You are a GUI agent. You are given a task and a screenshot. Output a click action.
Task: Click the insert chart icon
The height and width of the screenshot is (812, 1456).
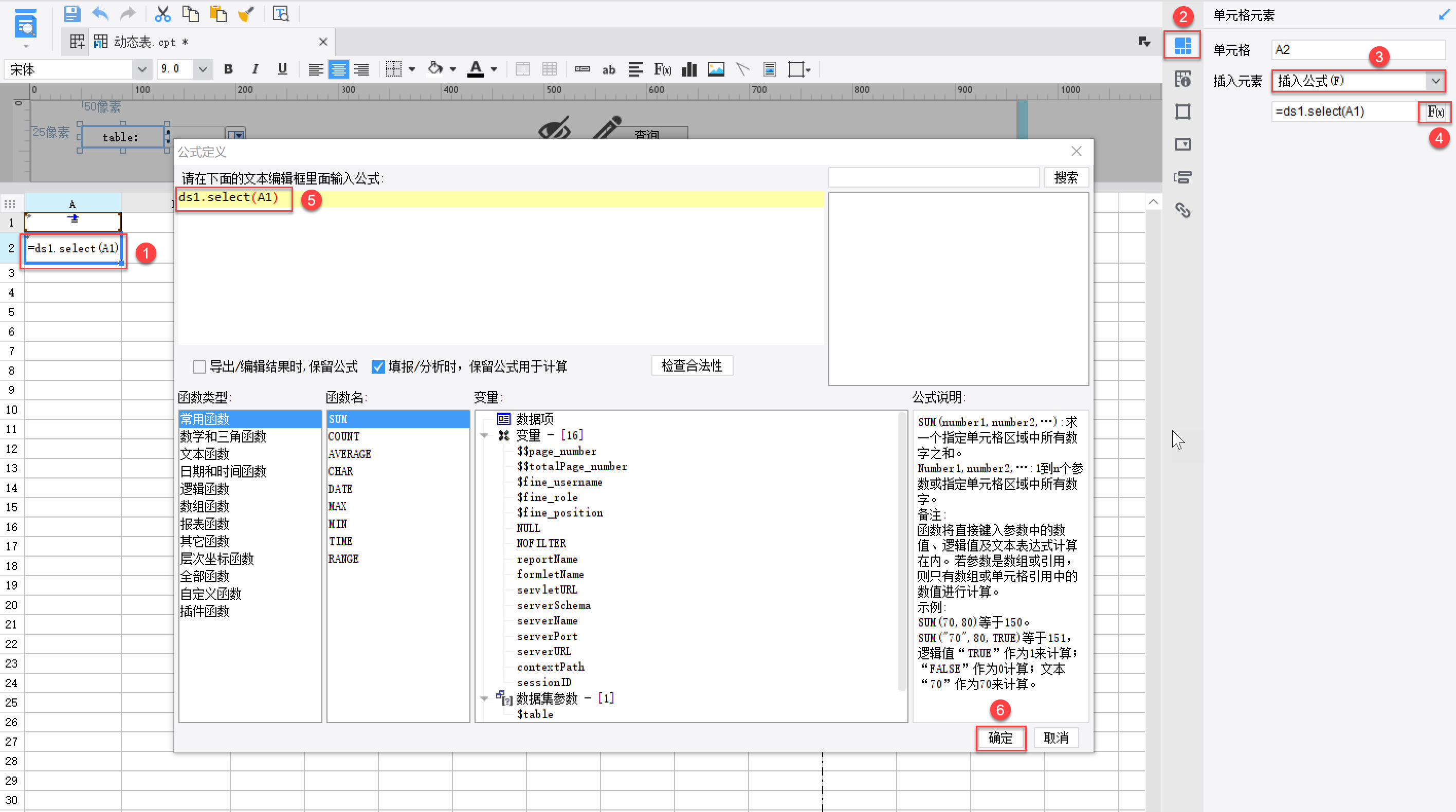[689, 69]
